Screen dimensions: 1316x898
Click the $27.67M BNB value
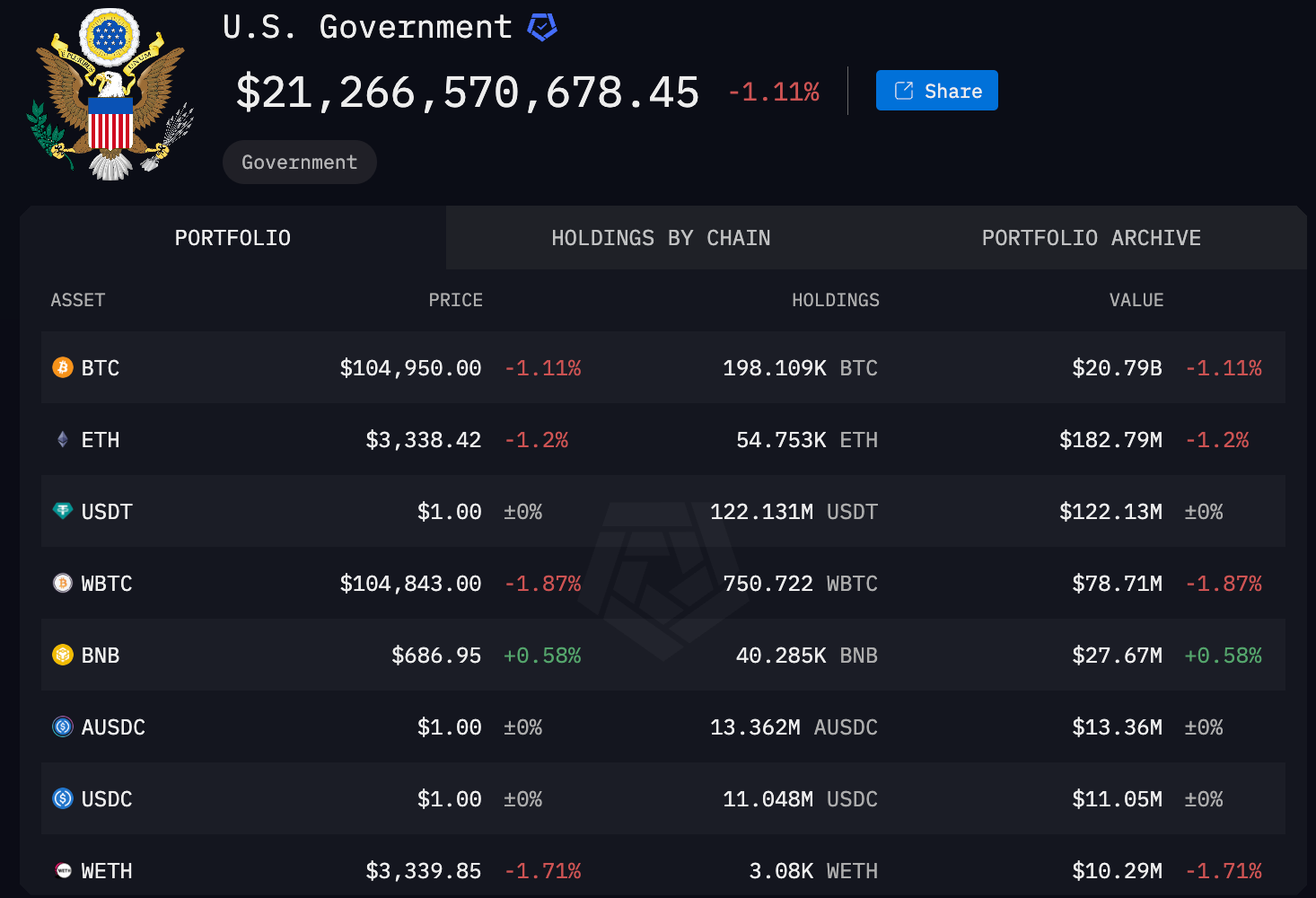(1118, 656)
